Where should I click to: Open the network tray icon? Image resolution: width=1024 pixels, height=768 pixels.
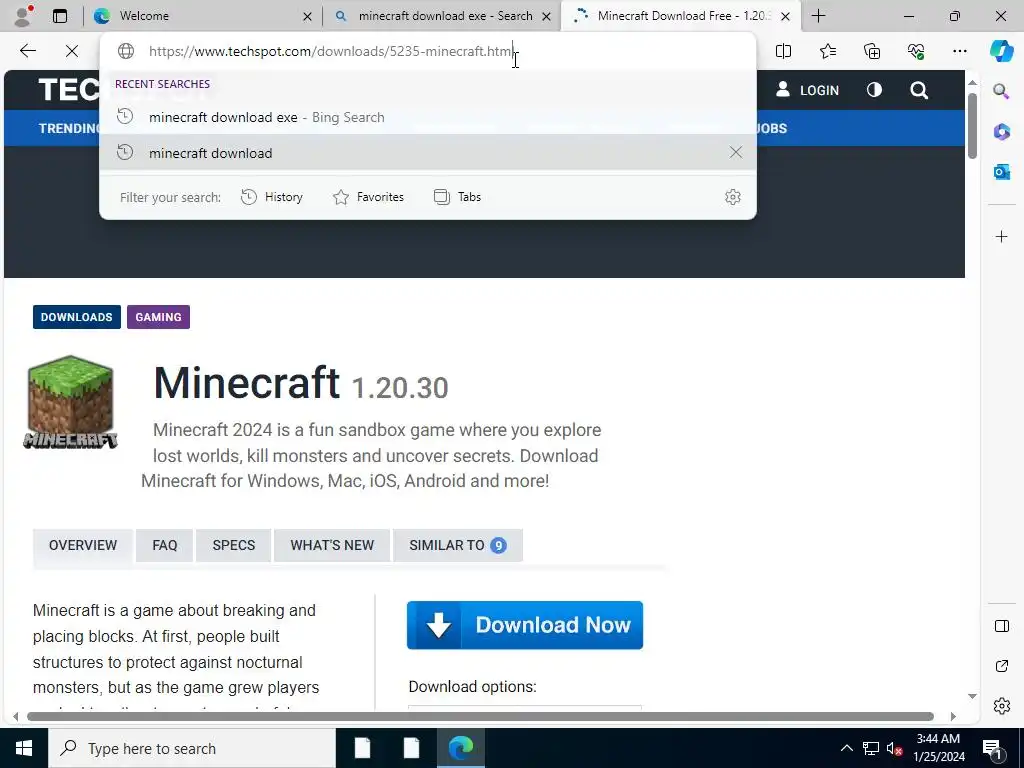pyautogui.click(x=871, y=748)
